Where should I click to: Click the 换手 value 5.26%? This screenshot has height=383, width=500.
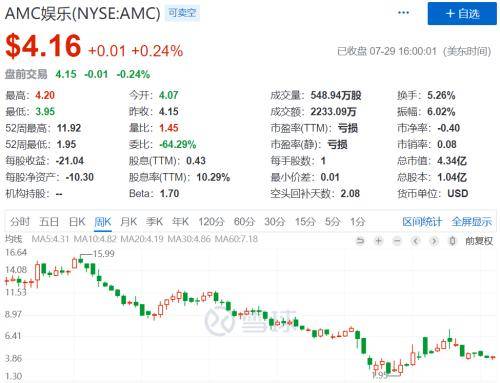[441, 95]
